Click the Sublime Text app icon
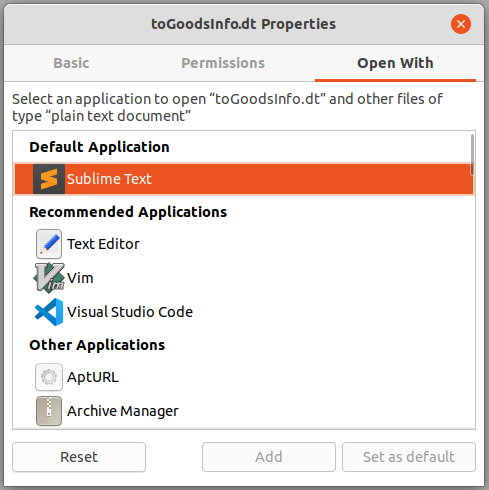The height and width of the screenshot is (490, 489). click(x=49, y=179)
